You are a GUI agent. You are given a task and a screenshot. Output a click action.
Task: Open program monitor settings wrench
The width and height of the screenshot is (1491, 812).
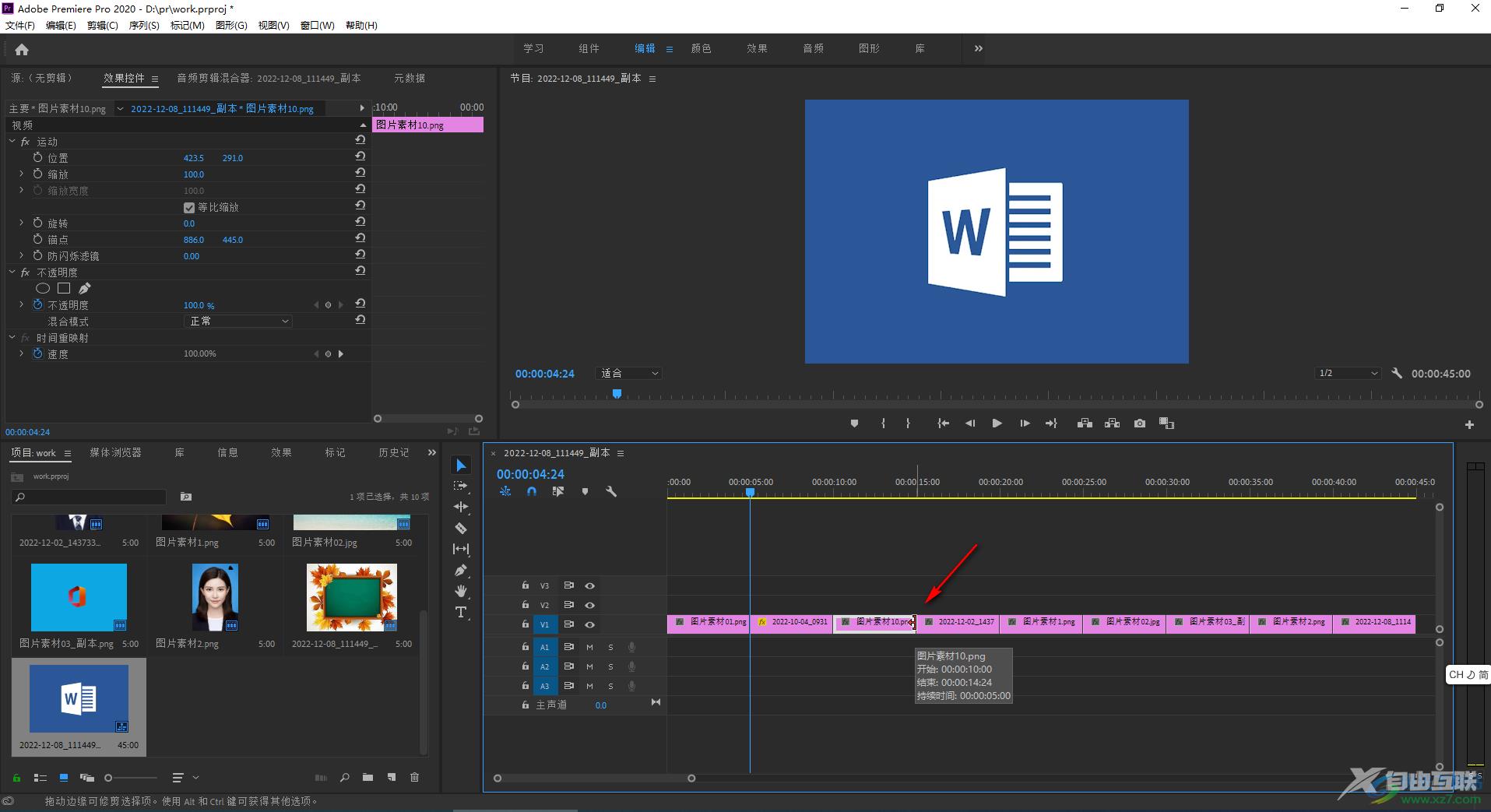pyautogui.click(x=1397, y=374)
